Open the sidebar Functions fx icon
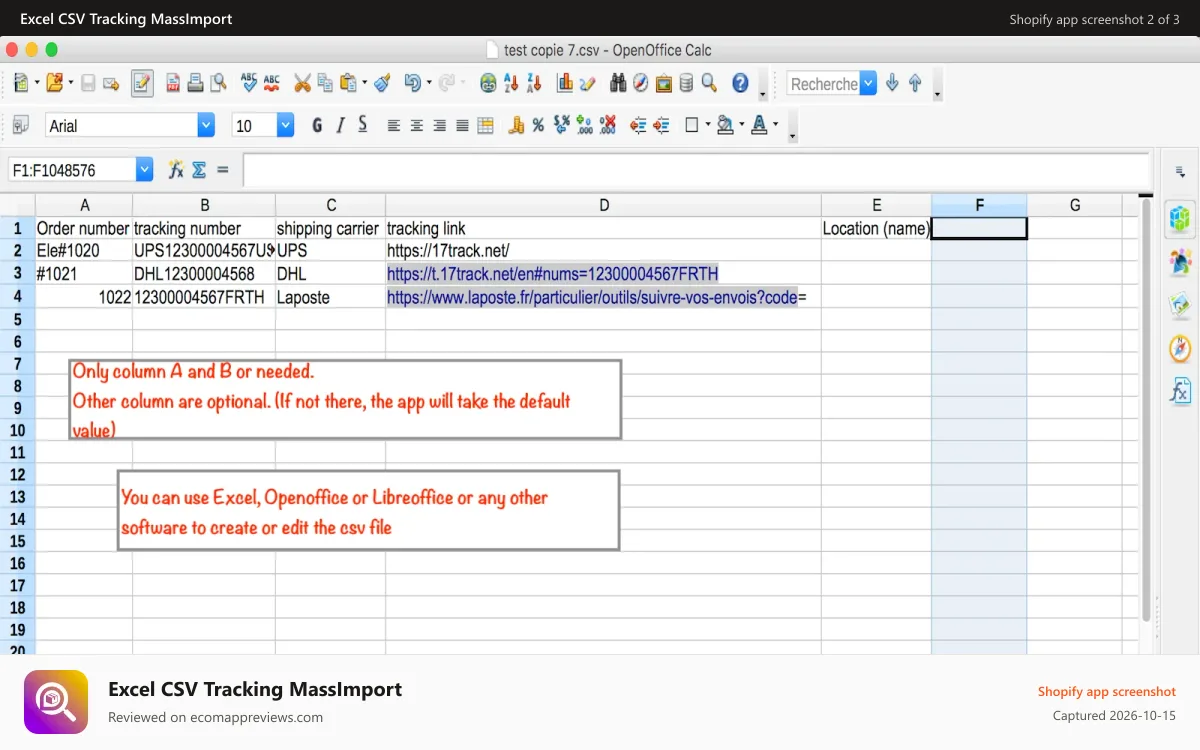1200x750 pixels. tap(1181, 390)
